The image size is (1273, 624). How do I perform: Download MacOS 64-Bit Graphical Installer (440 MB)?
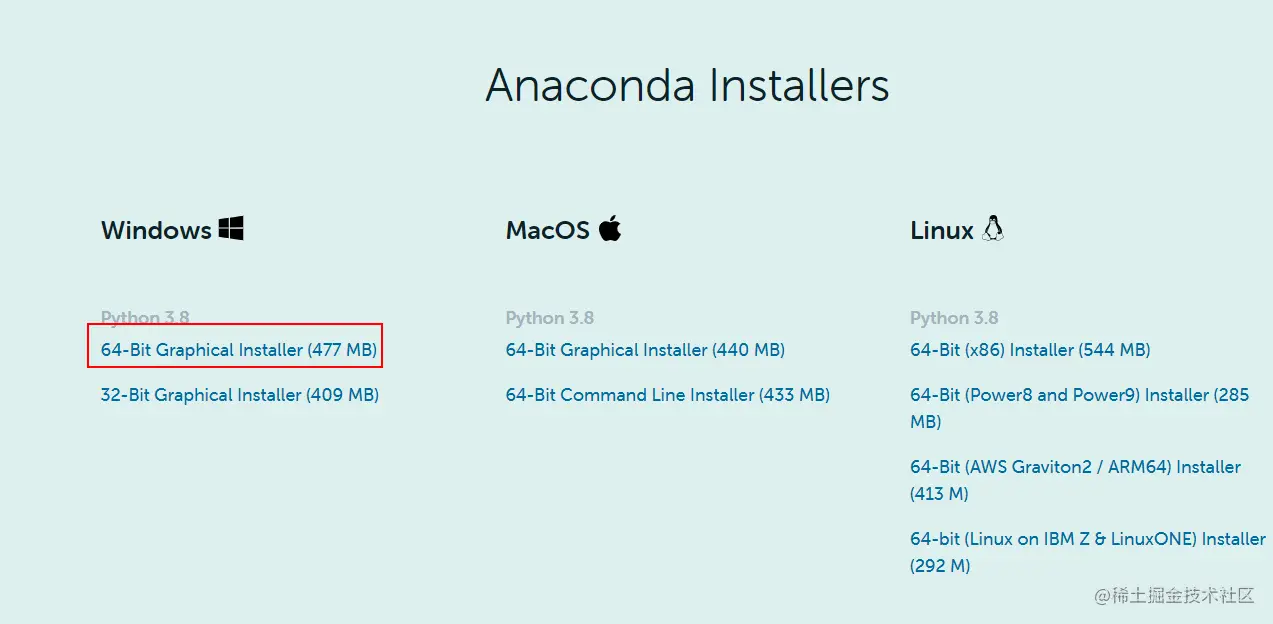point(645,350)
